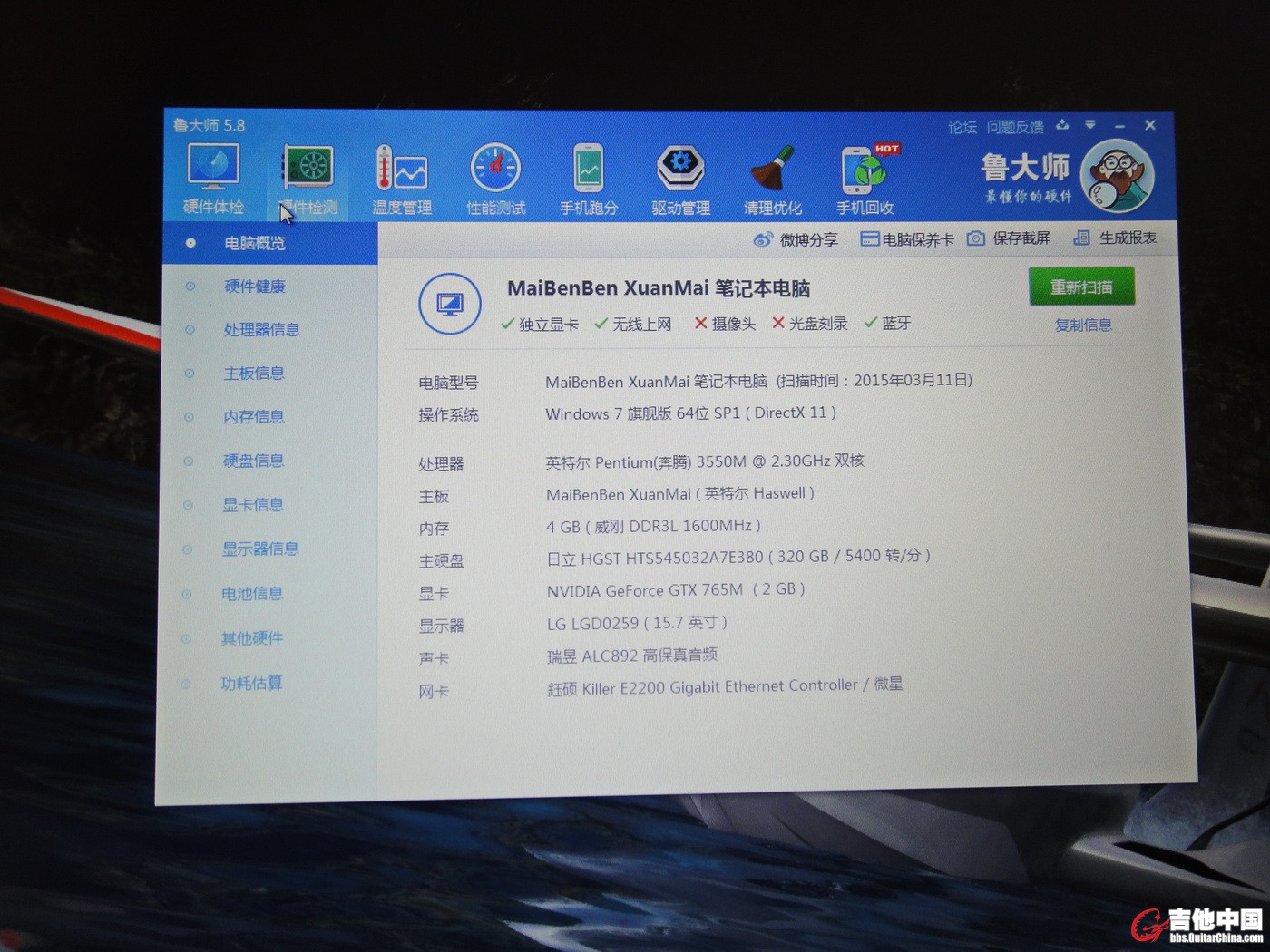Open 驱动管理 driver management icon
This screenshot has width=1270, height=952.
681,180
